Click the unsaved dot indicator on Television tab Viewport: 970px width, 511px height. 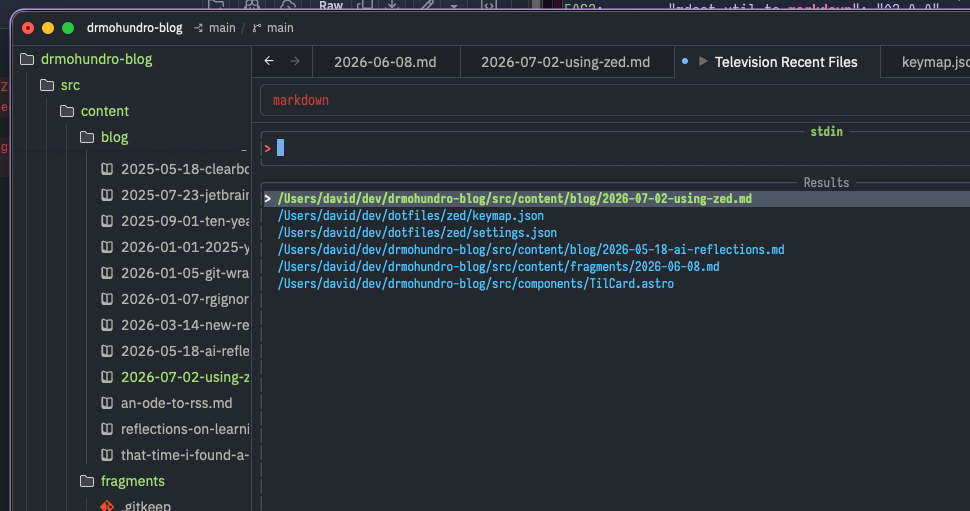tap(685, 61)
